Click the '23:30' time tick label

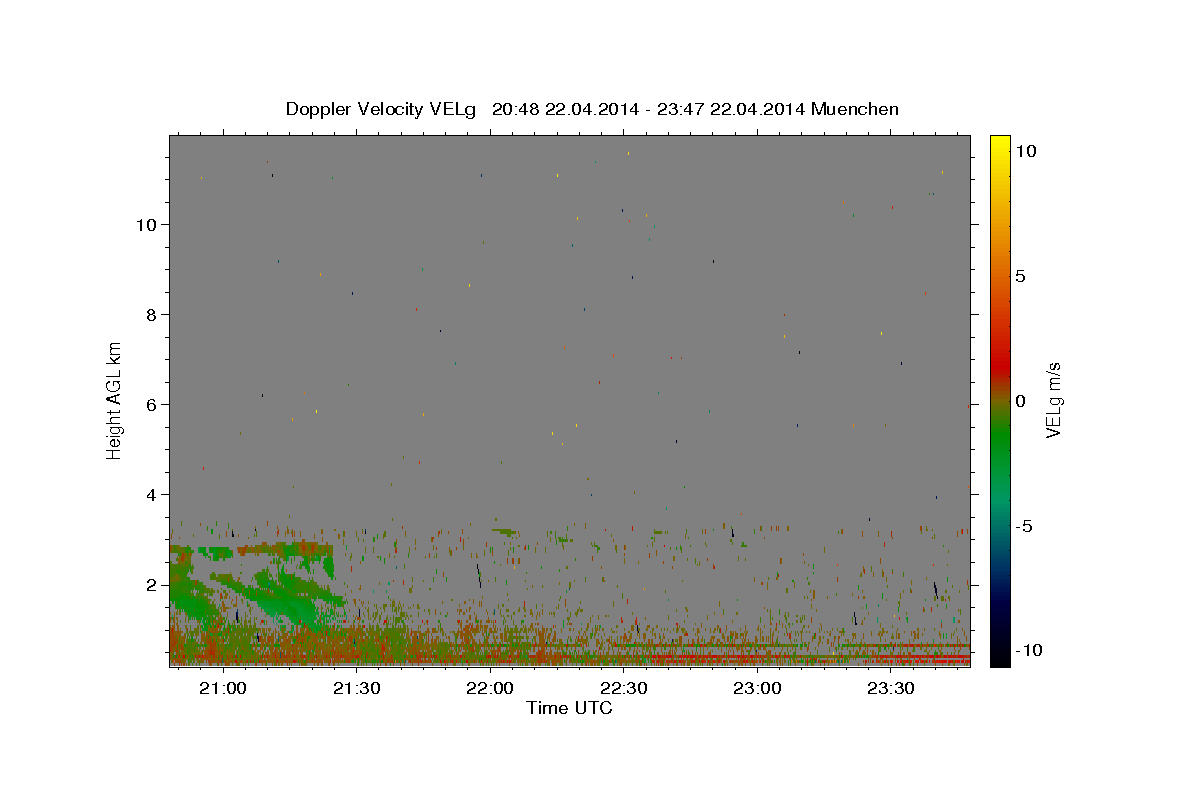pyautogui.click(x=892, y=689)
